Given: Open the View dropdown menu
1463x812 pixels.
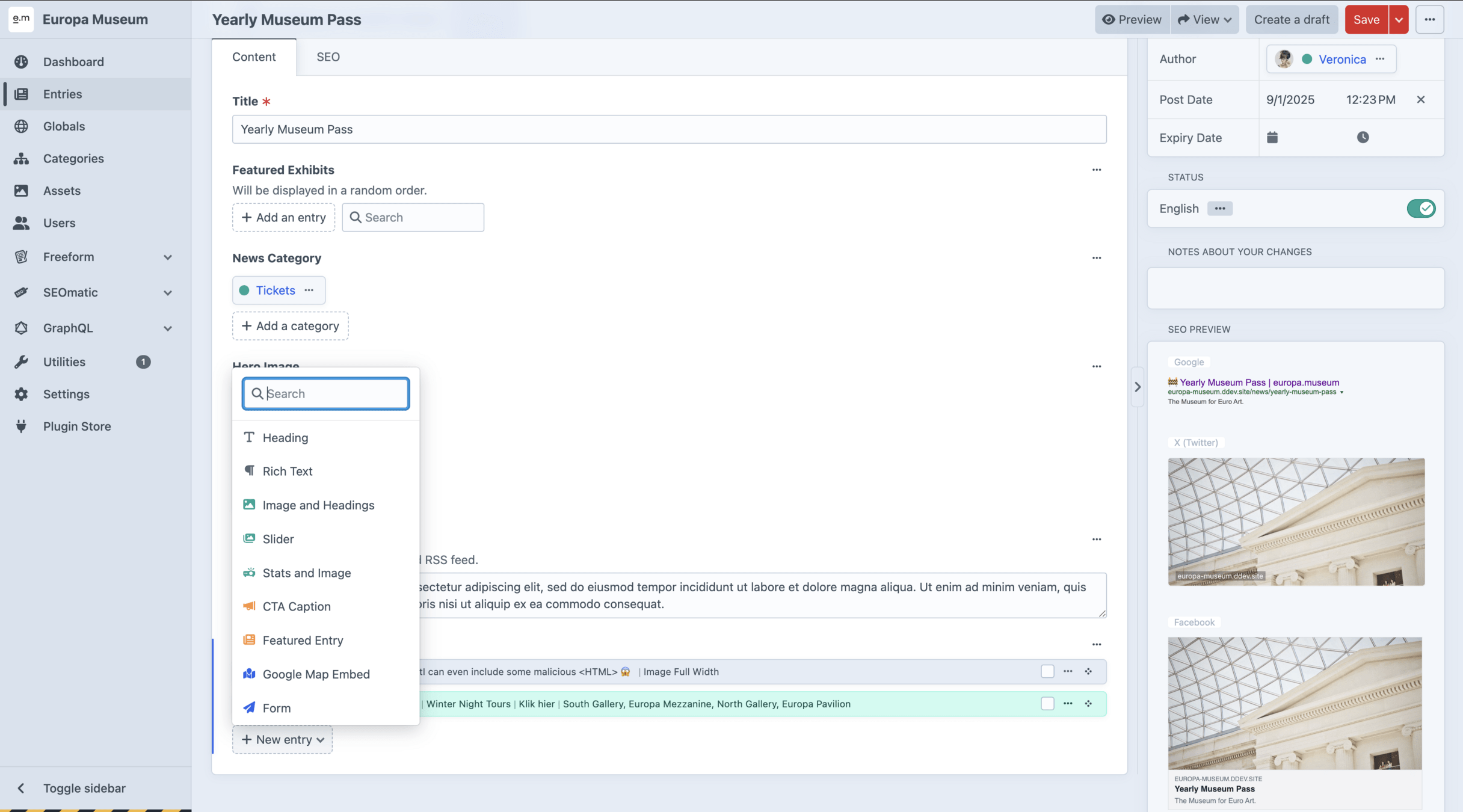Looking at the screenshot, I should [1204, 20].
